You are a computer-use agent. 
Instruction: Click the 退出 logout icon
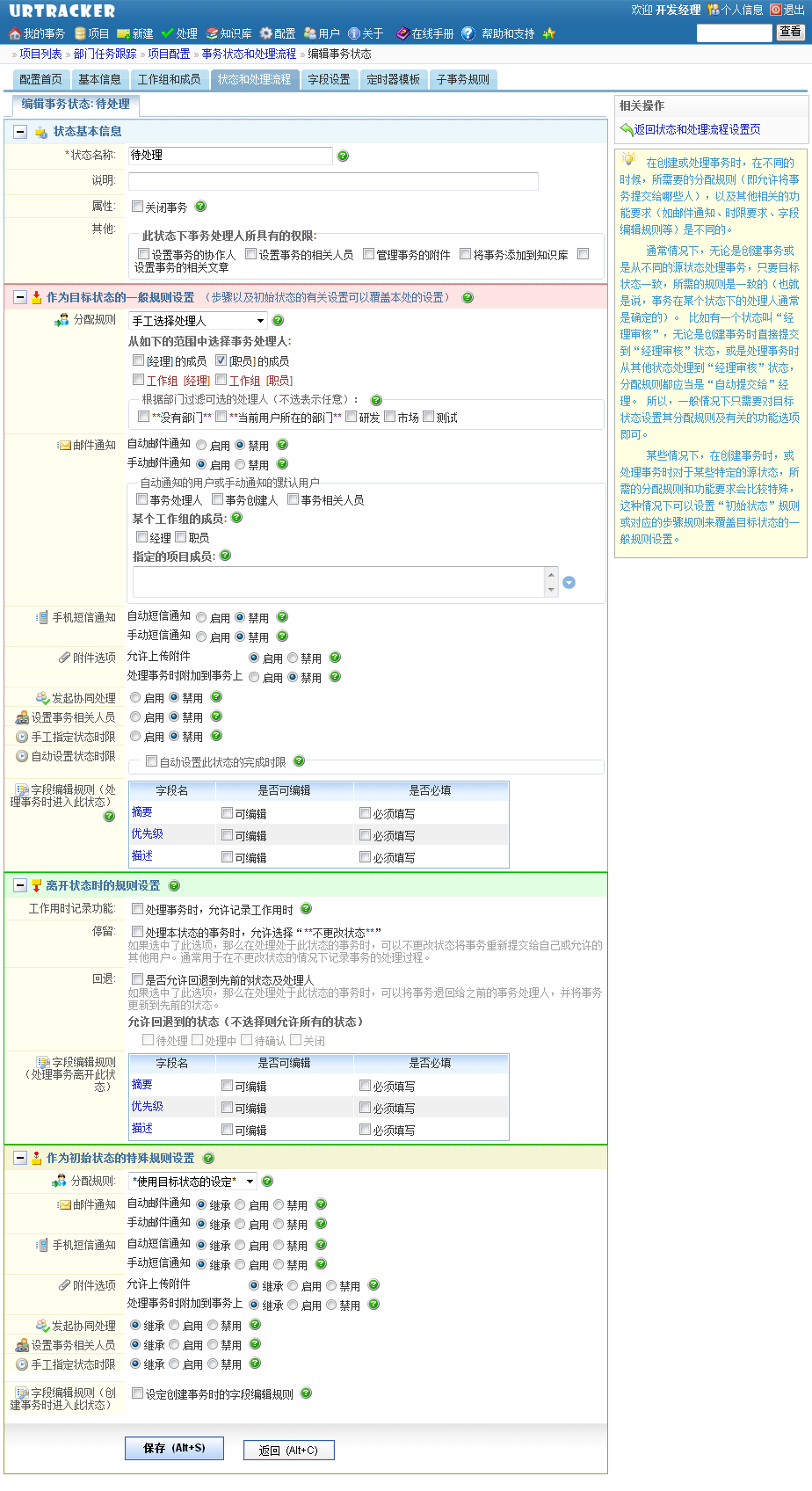(776, 10)
